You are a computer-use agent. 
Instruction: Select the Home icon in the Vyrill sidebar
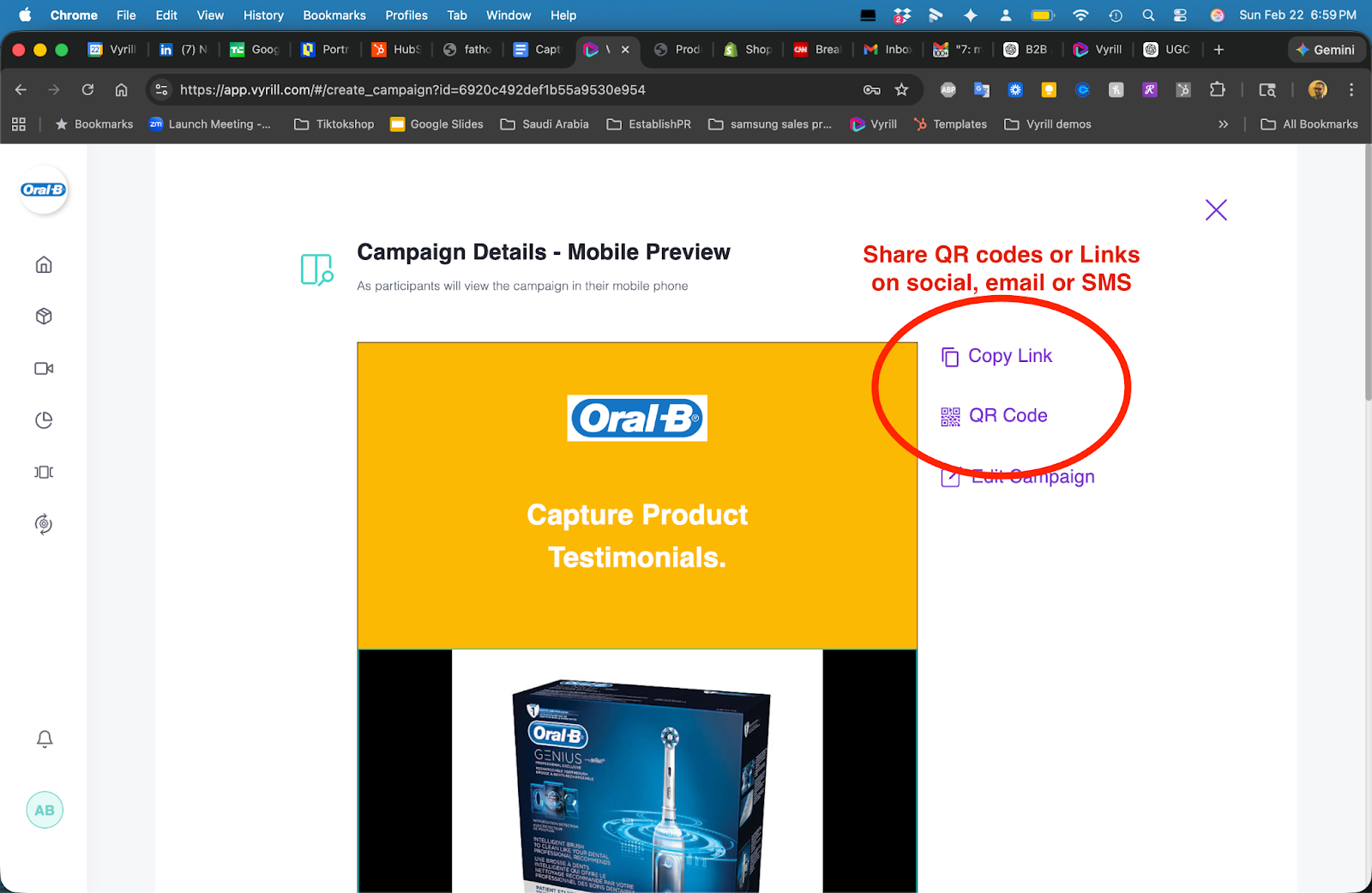[x=43, y=264]
